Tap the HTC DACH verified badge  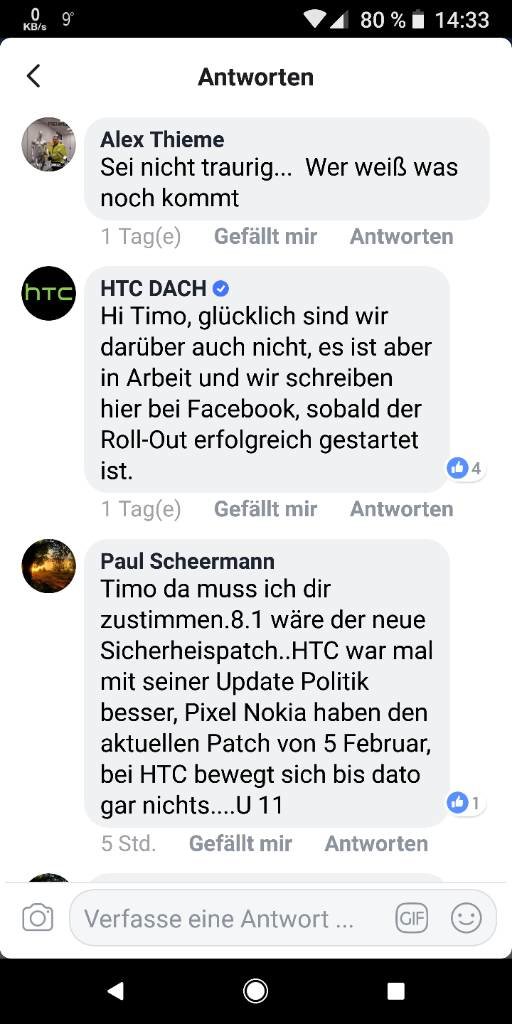point(221,288)
